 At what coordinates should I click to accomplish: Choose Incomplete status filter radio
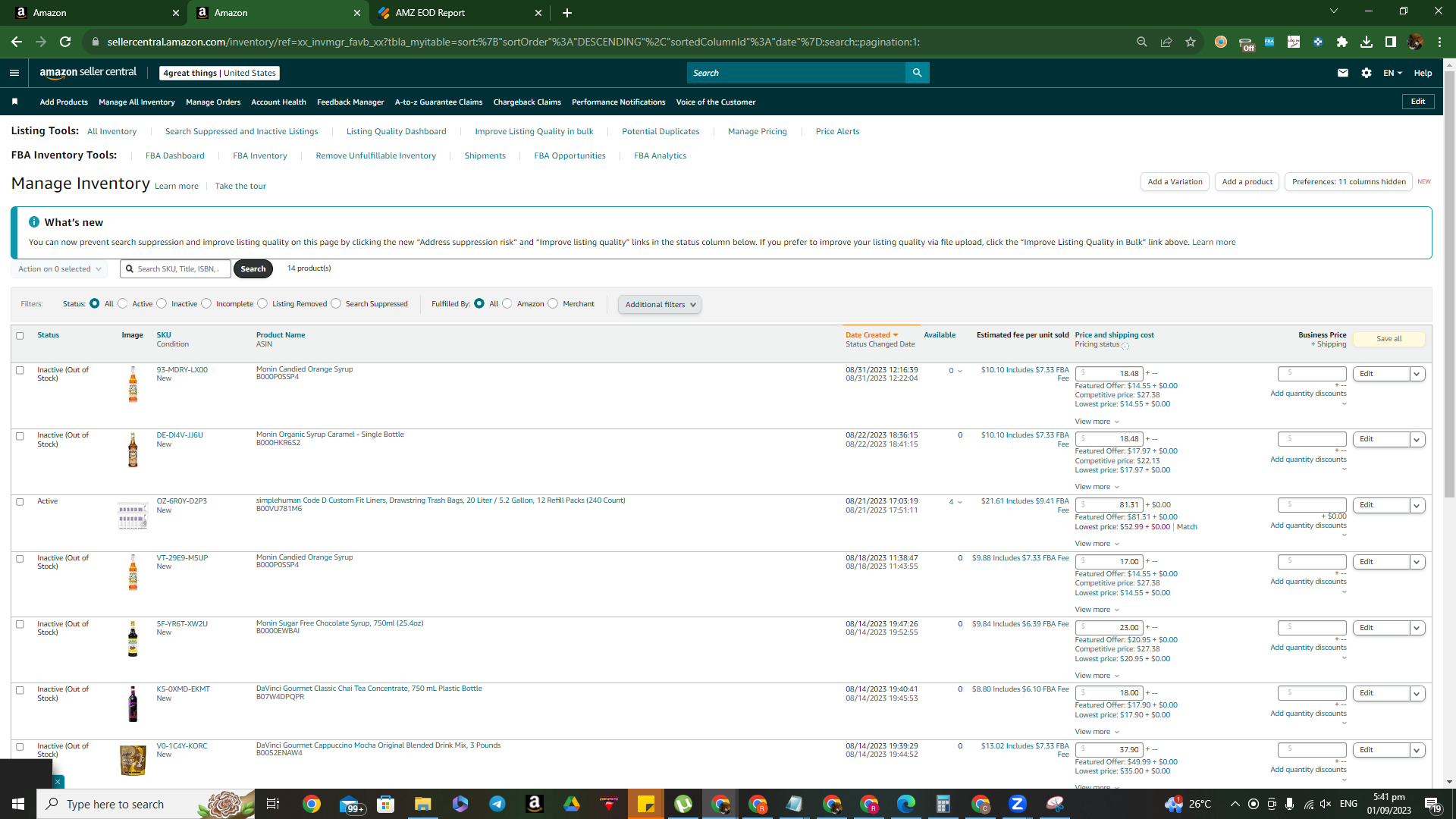[x=206, y=303]
